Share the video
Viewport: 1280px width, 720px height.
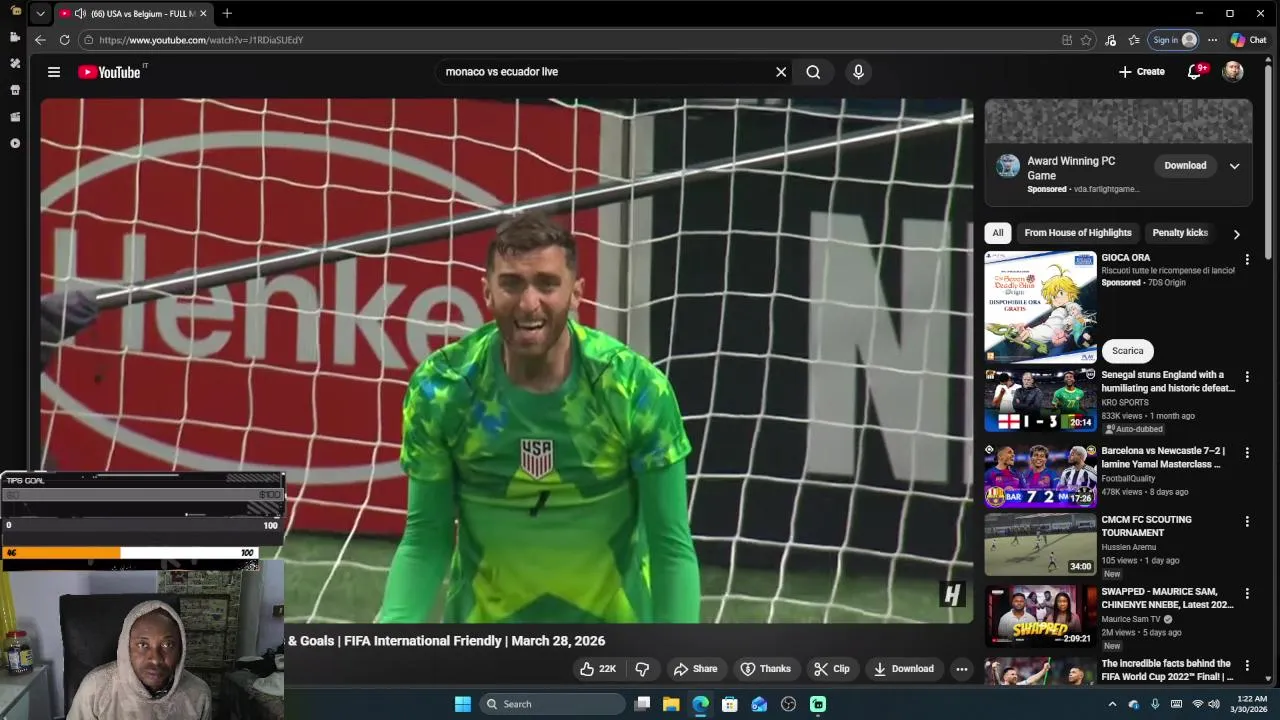(x=695, y=669)
